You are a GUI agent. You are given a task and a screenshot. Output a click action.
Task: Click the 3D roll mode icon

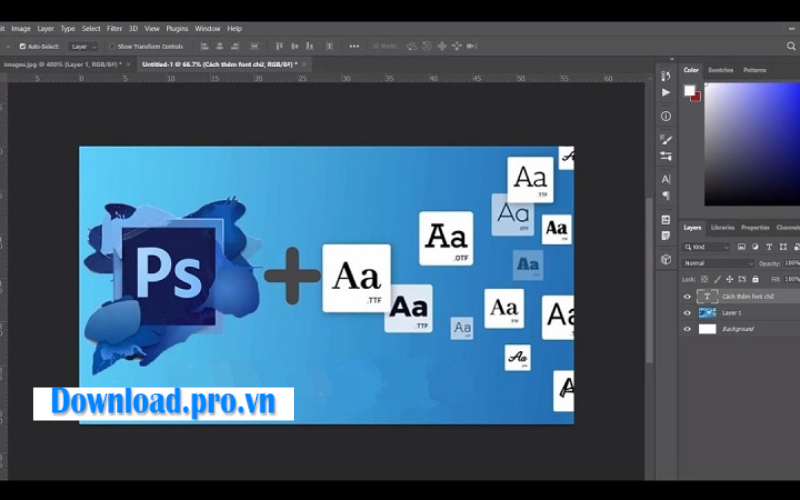[x=427, y=46]
